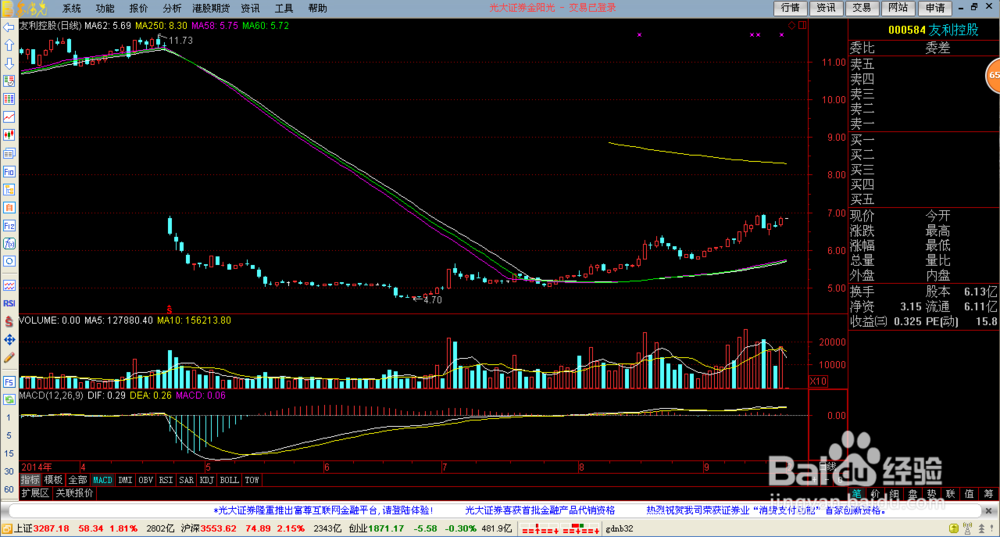This screenshot has height=537, width=1000.
Task: Open the 帮助 menu
Action: pyautogui.click(x=318, y=8)
